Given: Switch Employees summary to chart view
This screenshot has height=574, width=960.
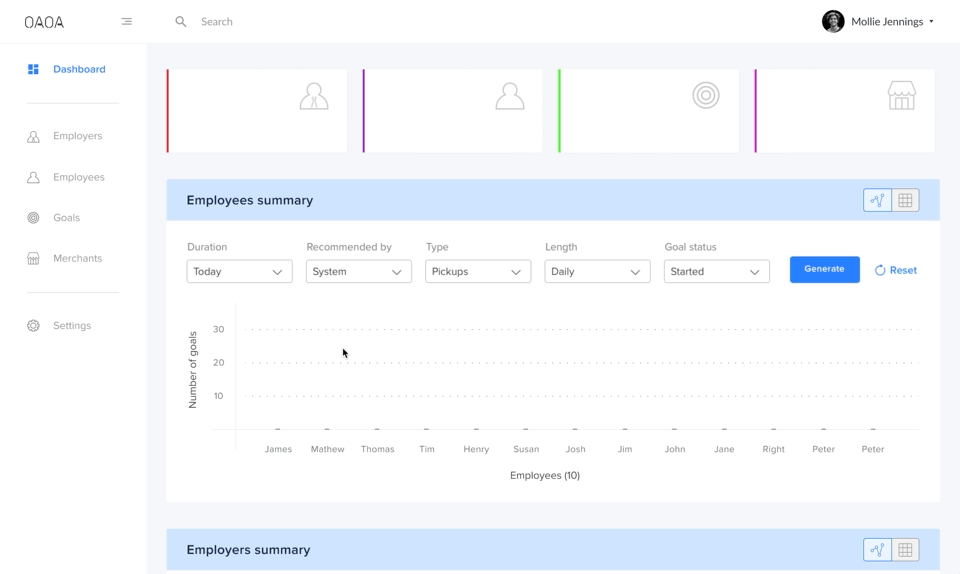Looking at the screenshot, I should point(877,200).
